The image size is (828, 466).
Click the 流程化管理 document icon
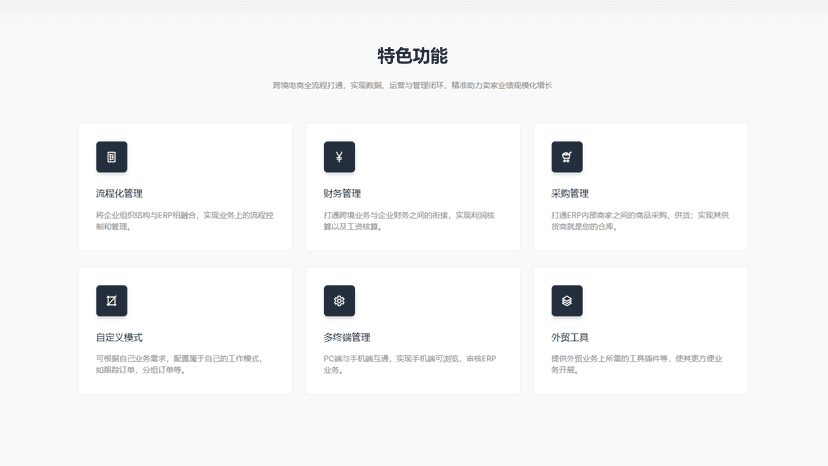coord(111,157)
